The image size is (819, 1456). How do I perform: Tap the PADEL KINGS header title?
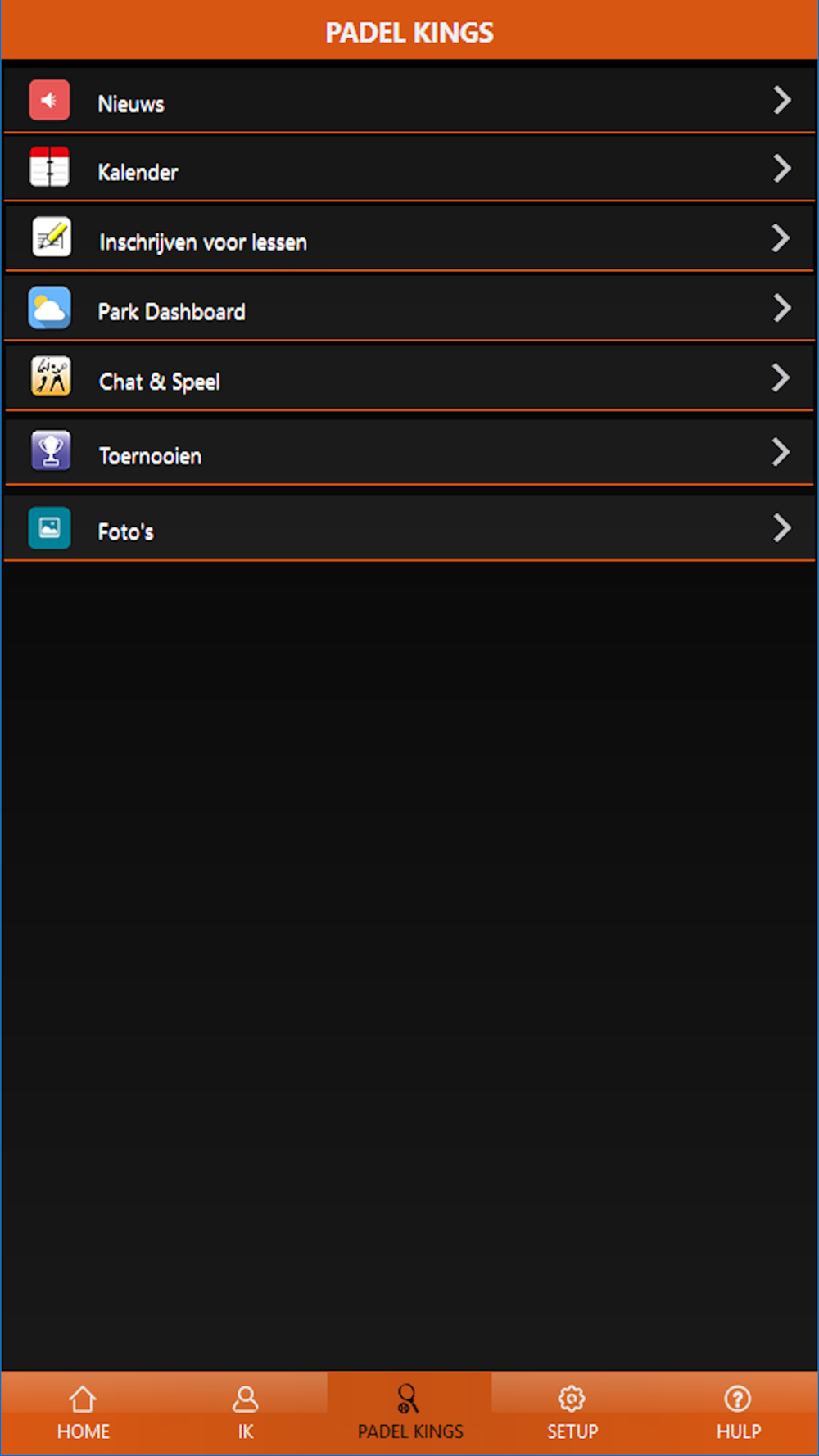pos(409,33)
